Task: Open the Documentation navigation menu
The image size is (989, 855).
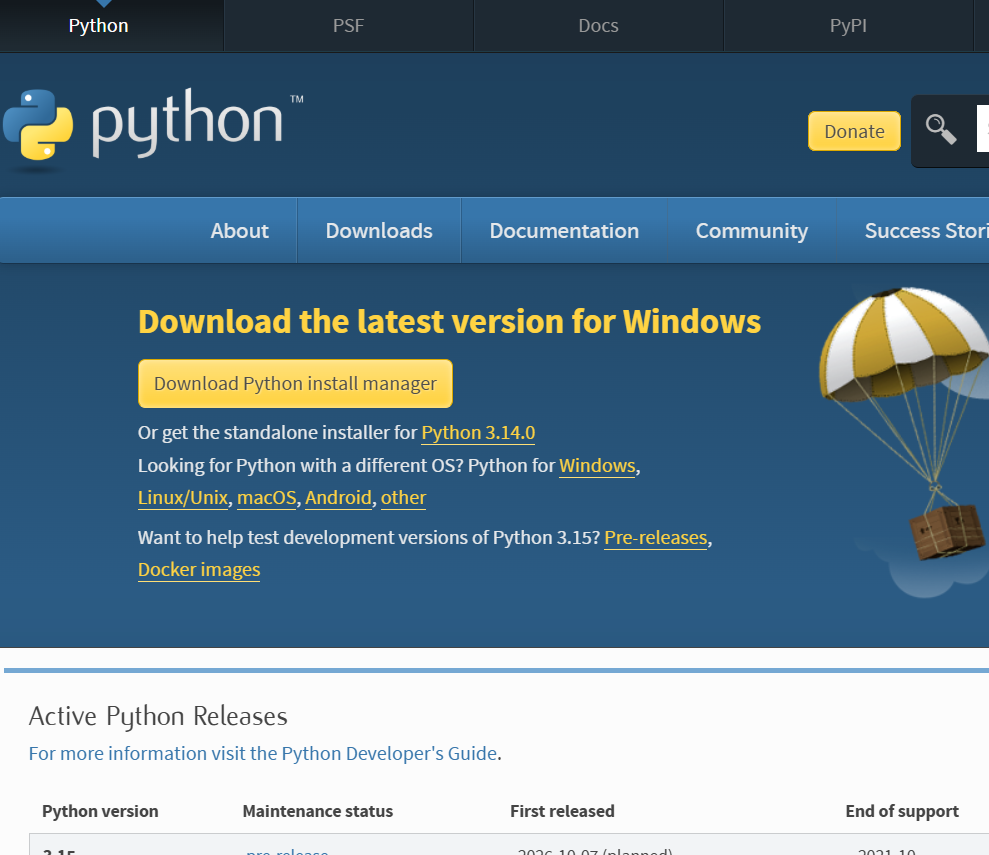Action: click(x=564, y=231)
